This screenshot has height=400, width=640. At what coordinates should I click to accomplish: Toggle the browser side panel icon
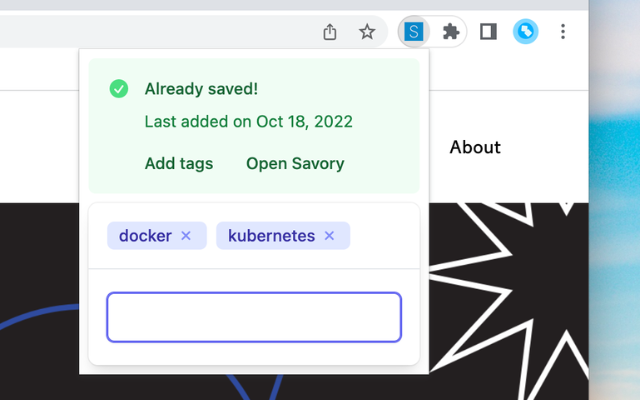[x=488, y=32]
